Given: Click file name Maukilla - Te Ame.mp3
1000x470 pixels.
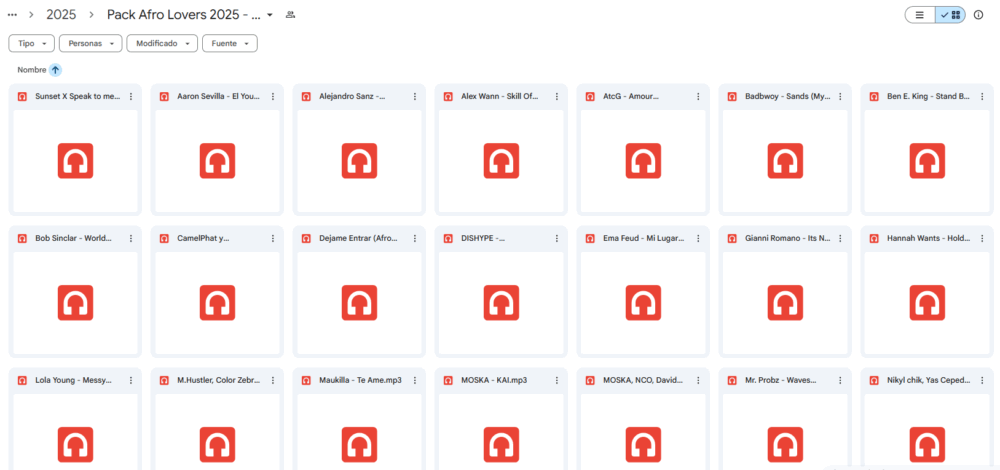Looking at the screenshot, I should (360, 380).
